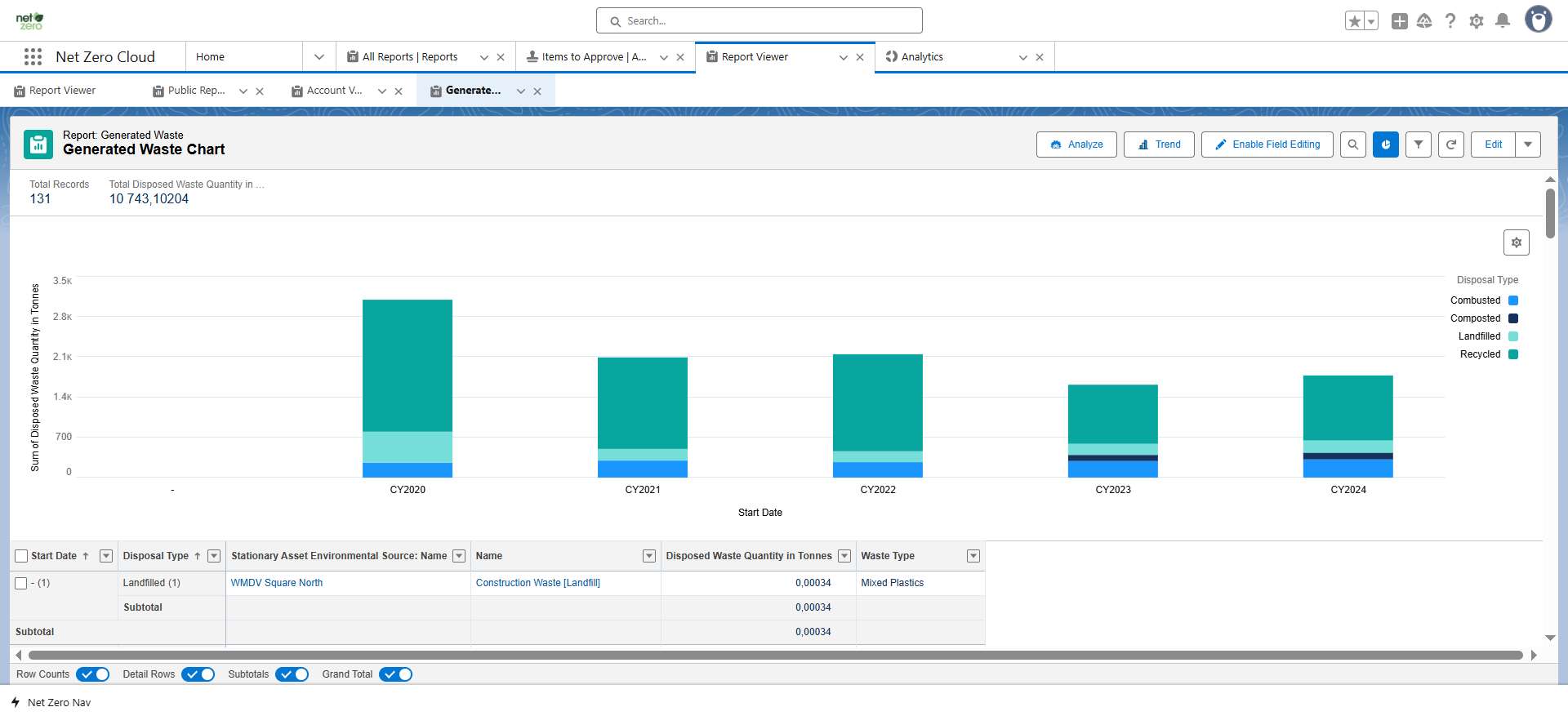Close the Account V... subtab
This screenshot has width=1568, height=716.
[x=399, y=91]
